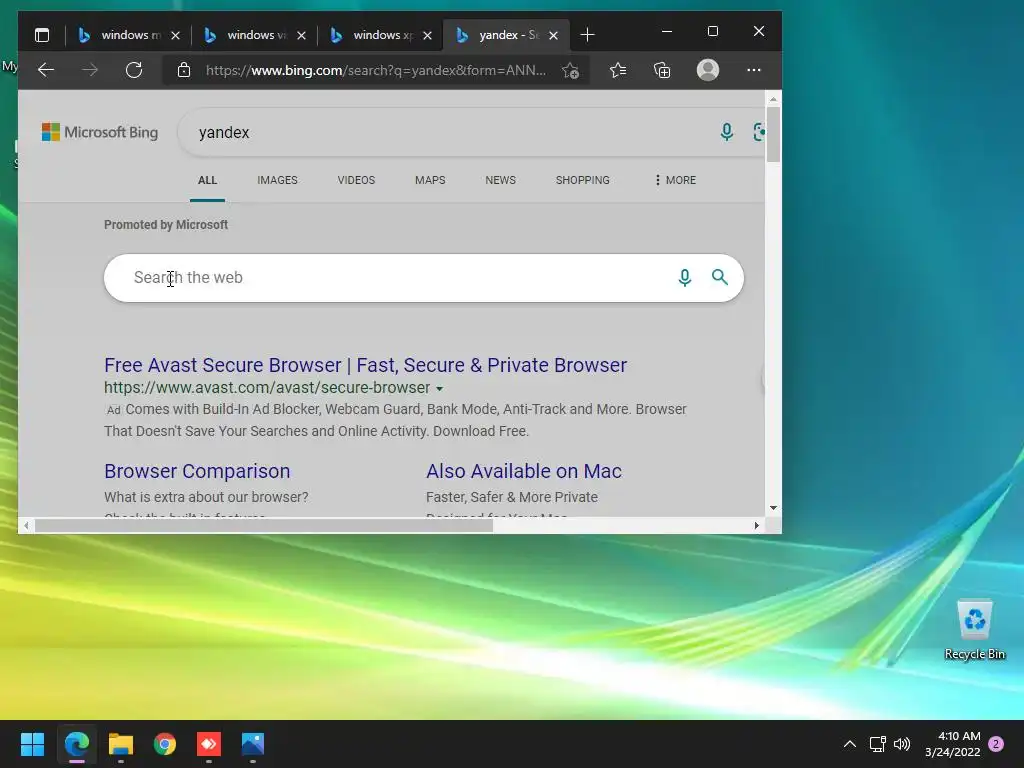1024x768 pixels.
Task: Switch to IMAGES results
Action: click(277, 180)
